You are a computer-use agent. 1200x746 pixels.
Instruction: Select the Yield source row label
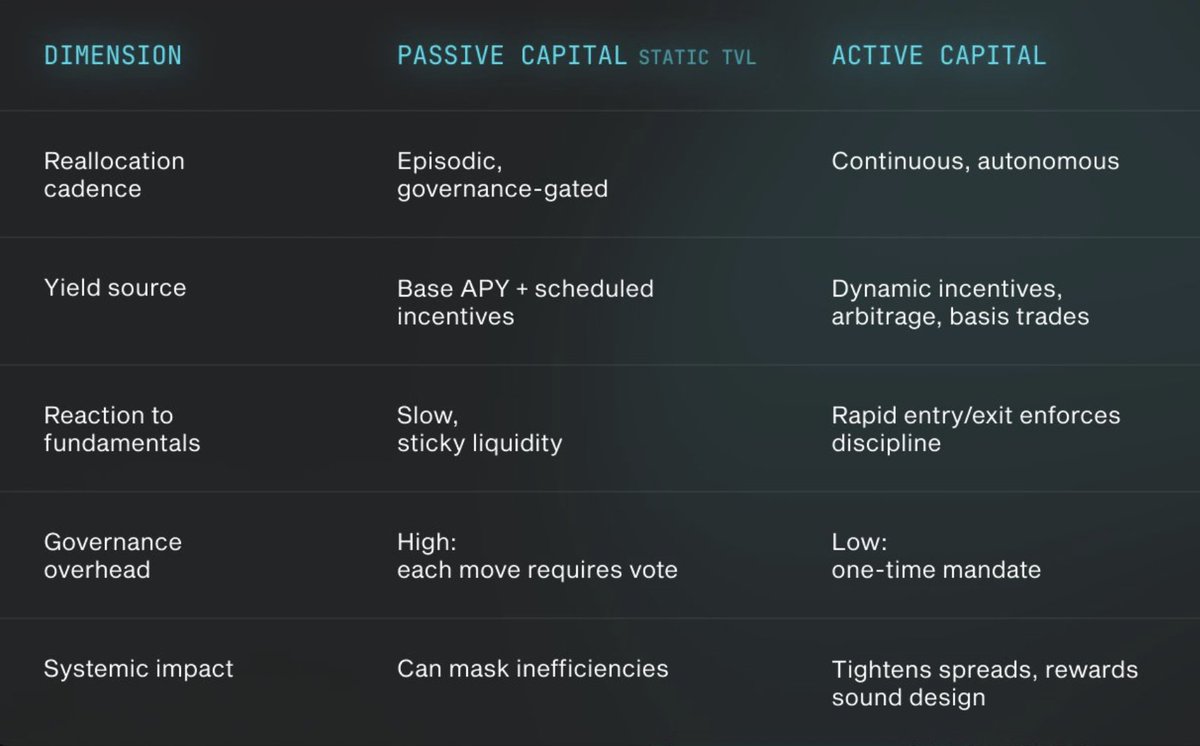click(115, 288)
